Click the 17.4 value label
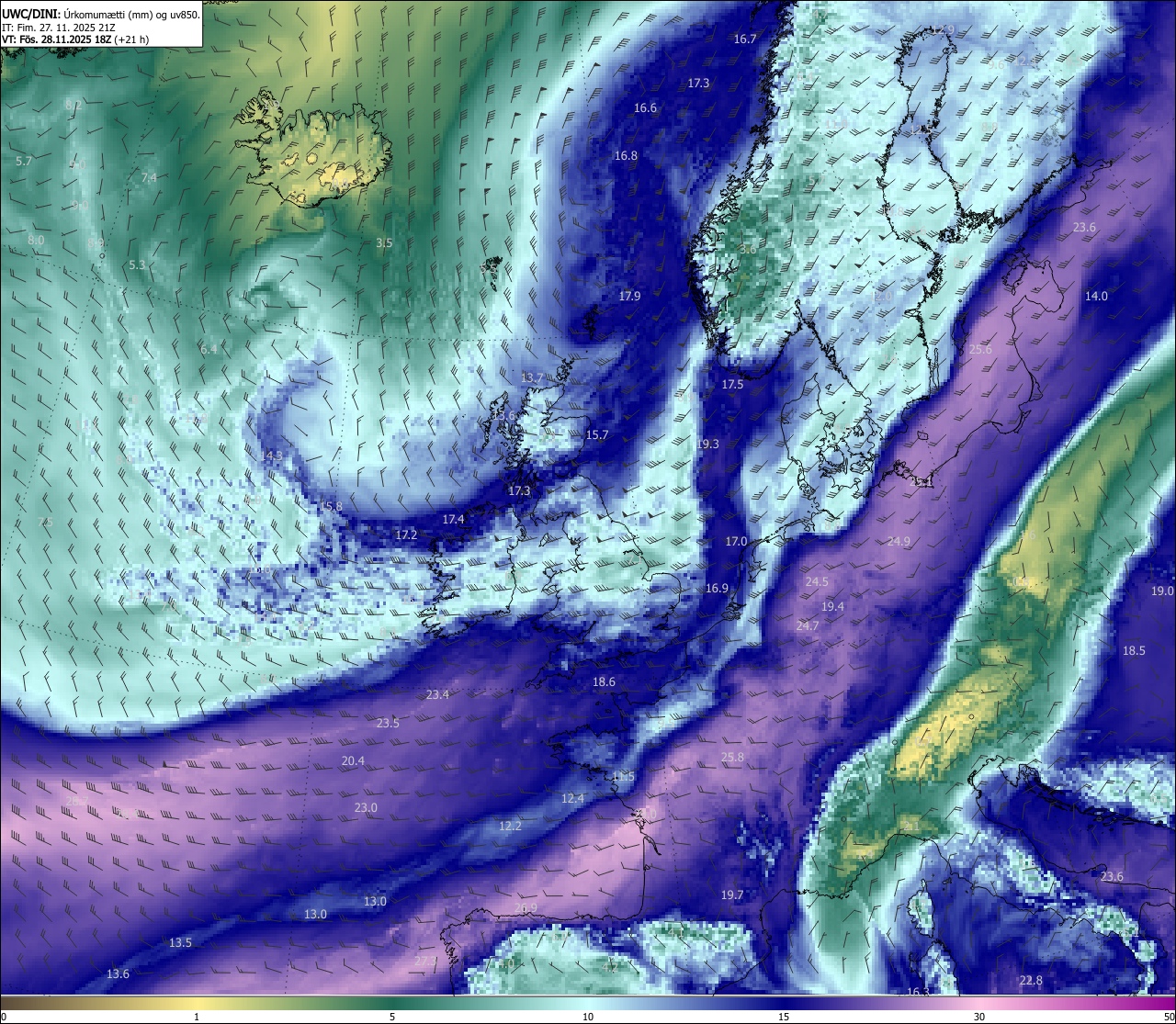The height and width of the screenshot is (1024, 1176). tap(453, 520)
